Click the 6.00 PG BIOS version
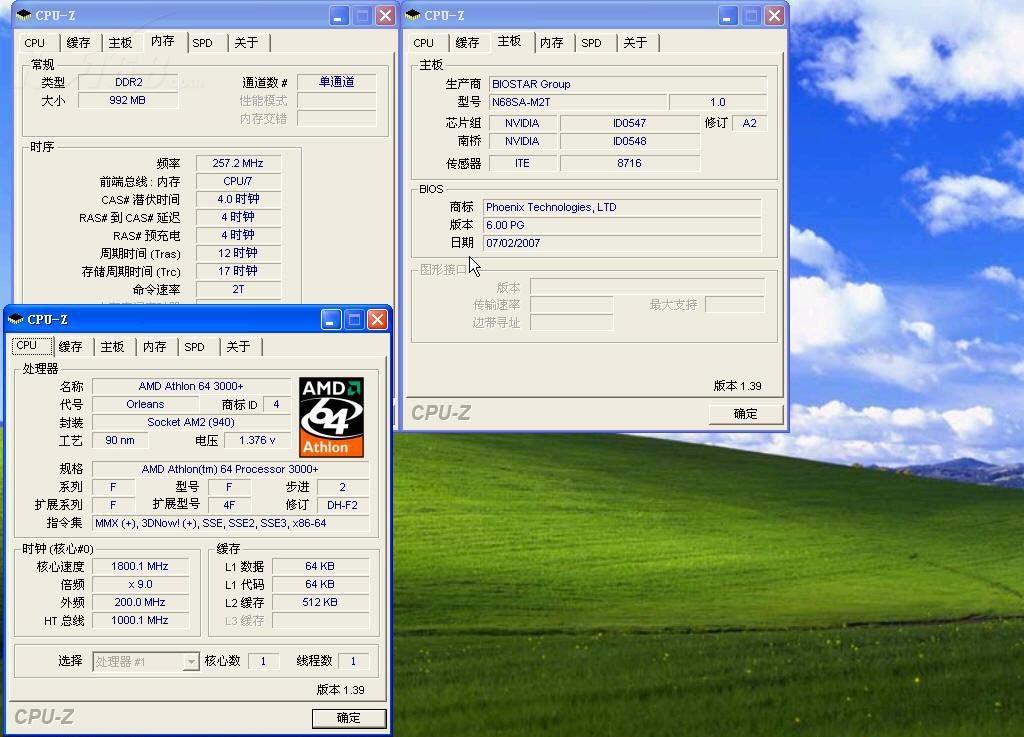This screenshot has height=737, width=1024. pyautogui.click(x=622, y=225)
